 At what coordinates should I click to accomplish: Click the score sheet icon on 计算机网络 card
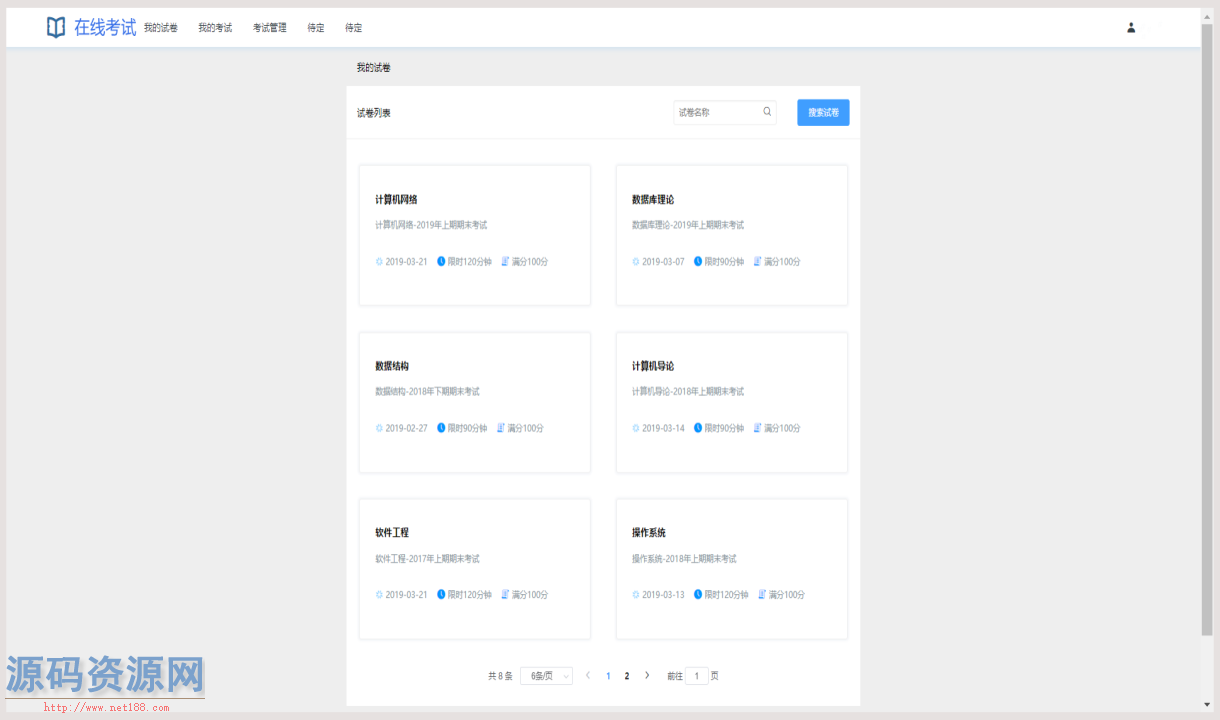pos(505,262)
